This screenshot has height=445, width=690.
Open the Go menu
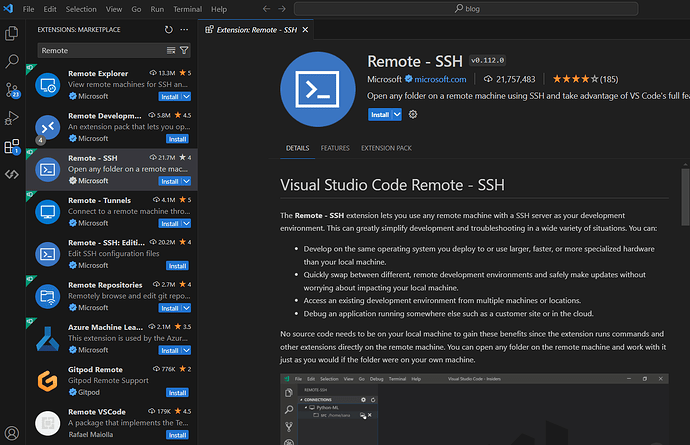click(x=136, y=9)
